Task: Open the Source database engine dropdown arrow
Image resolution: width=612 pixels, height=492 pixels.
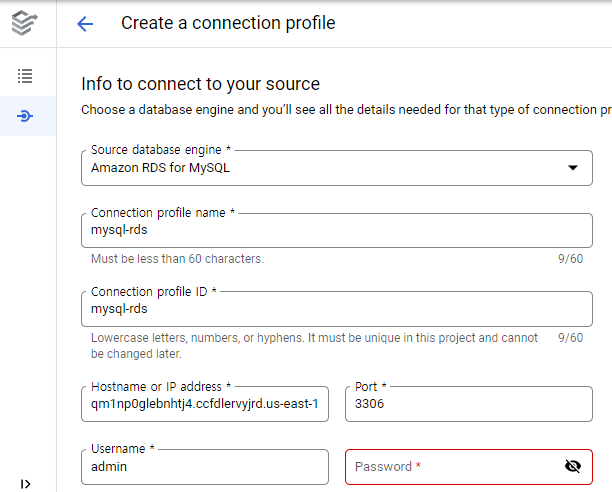Action: (x=573, y=168)
